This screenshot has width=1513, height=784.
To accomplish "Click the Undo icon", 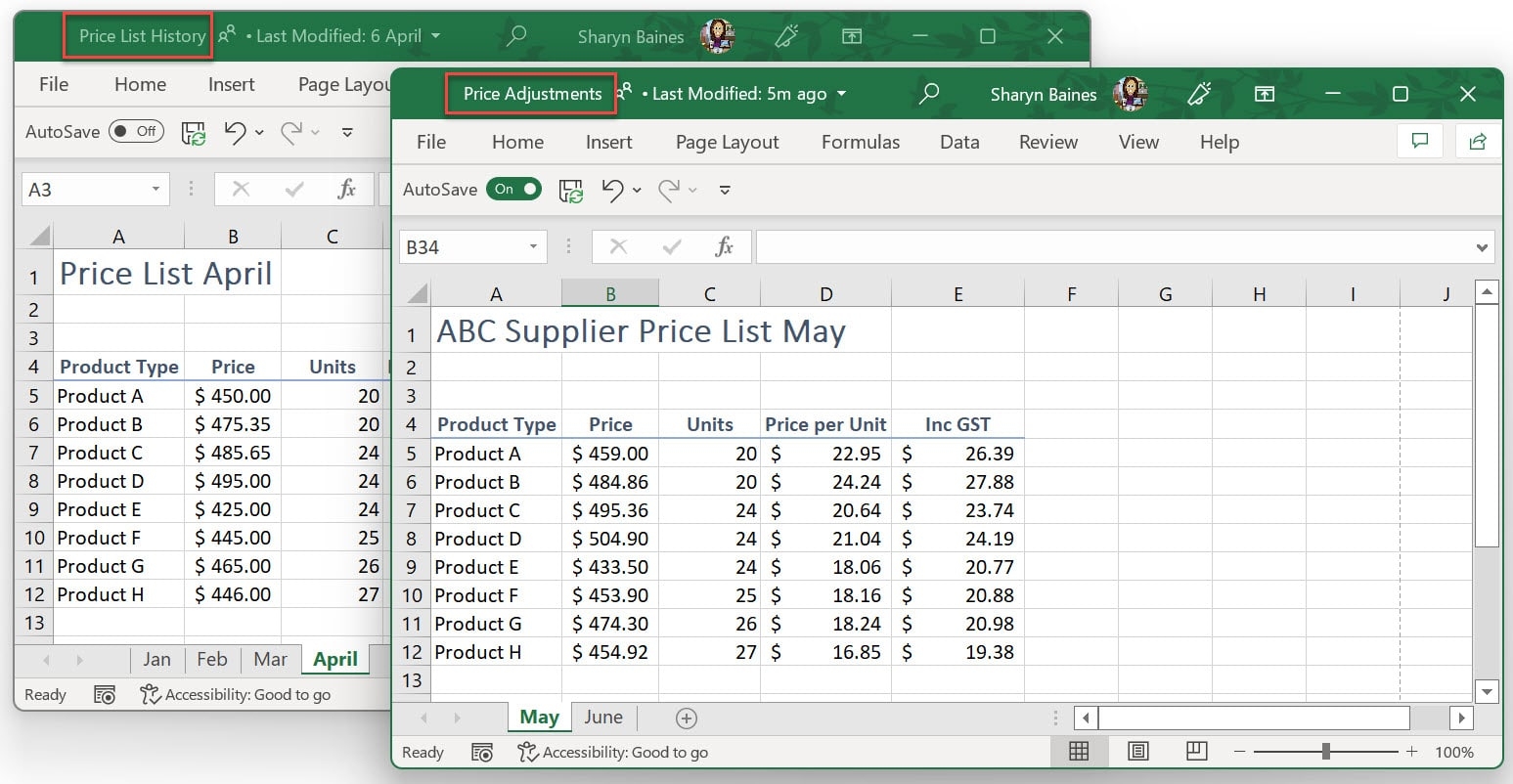I will [615, 189].
